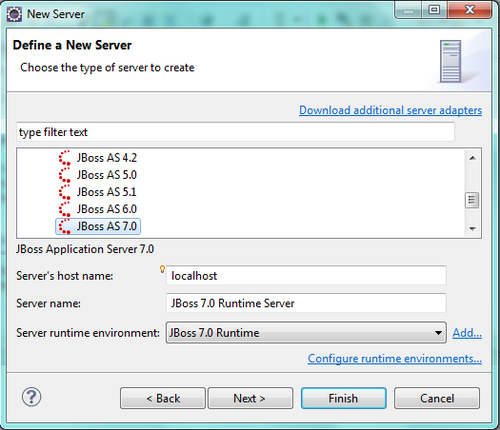Click the Eclipse icon in title bar

[x=14, y=14]
